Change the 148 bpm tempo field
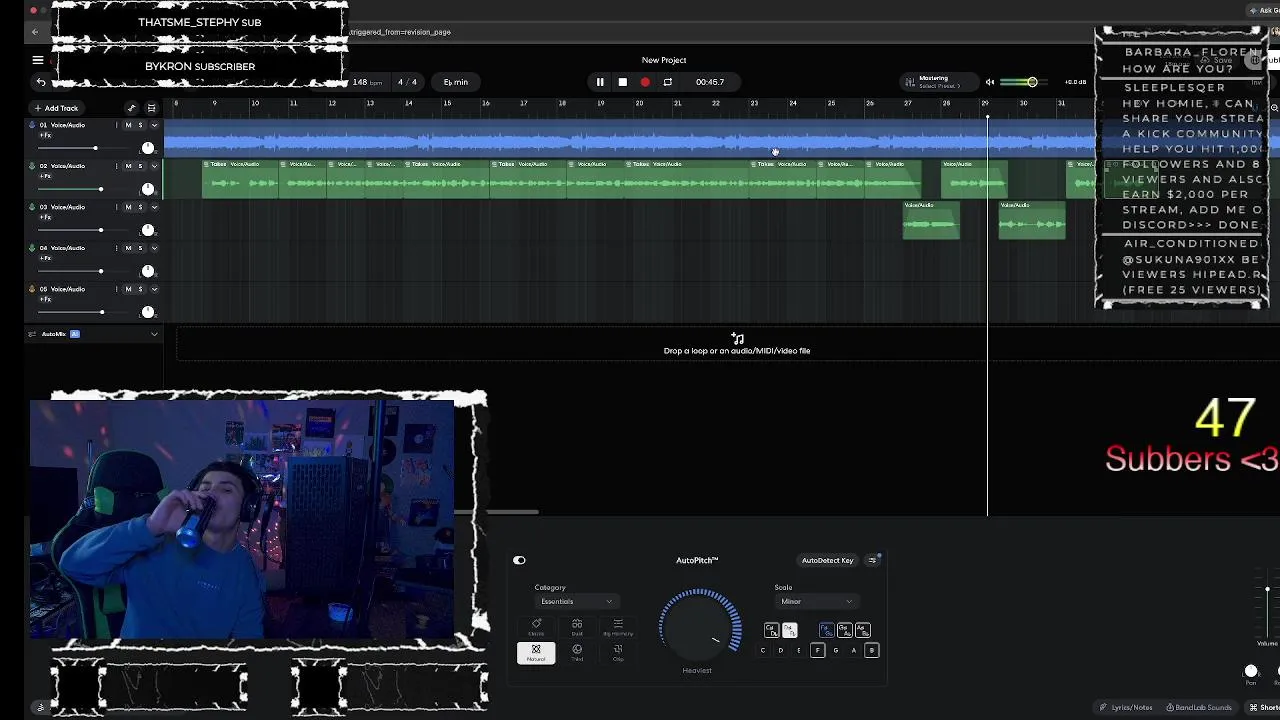 (x=368, y=82)
